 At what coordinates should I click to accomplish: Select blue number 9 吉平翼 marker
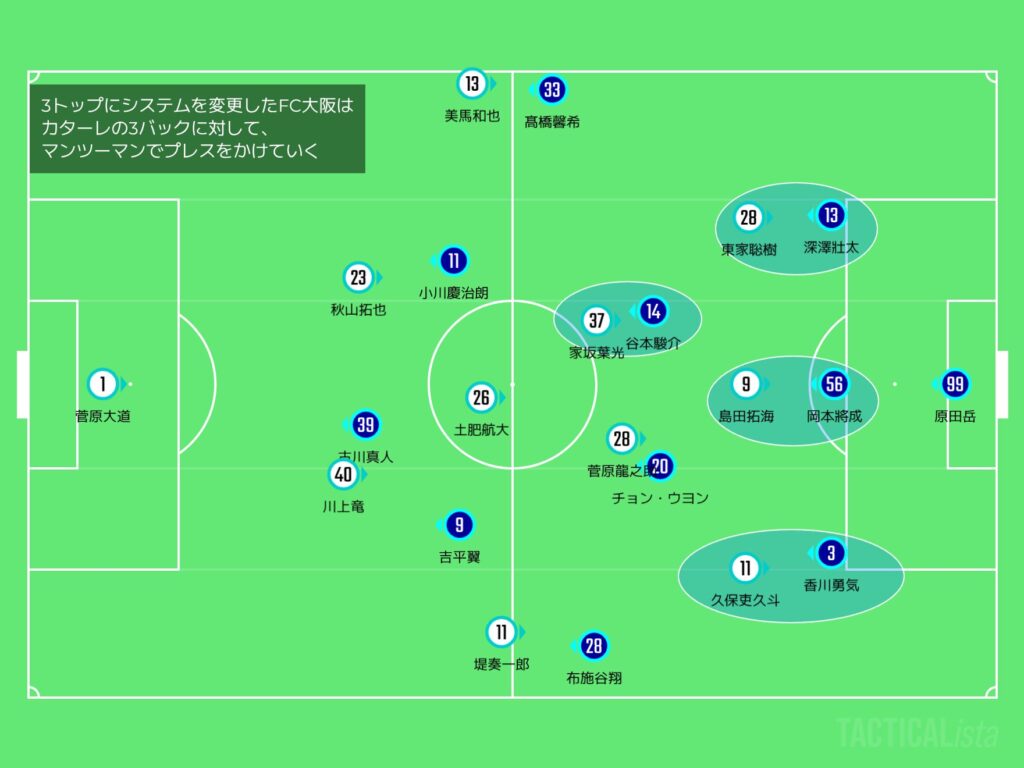pyautogui.click(x=458, y=525)
